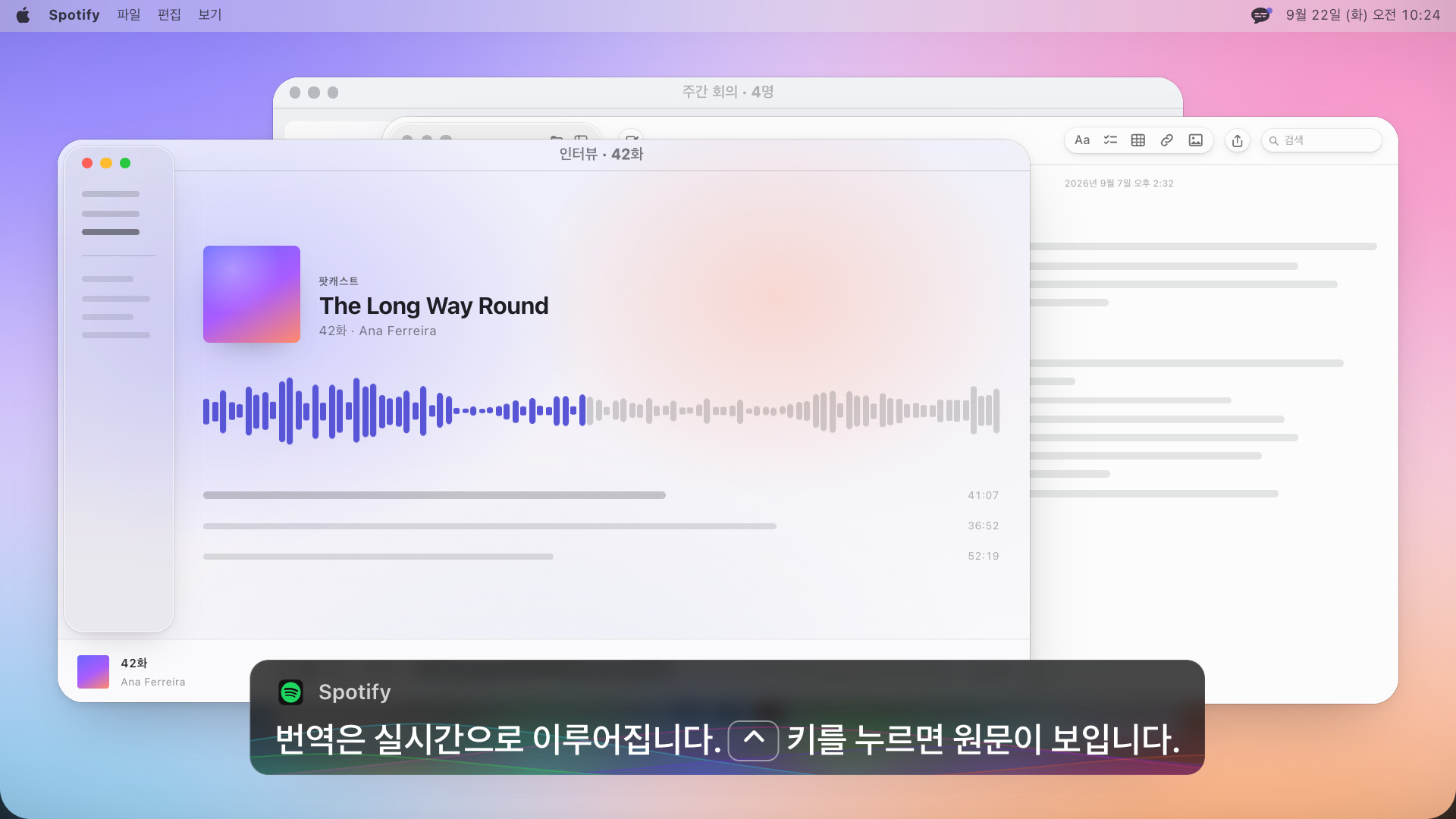
Task: Open the 편집 menu
Action: [x=169, y=15]
